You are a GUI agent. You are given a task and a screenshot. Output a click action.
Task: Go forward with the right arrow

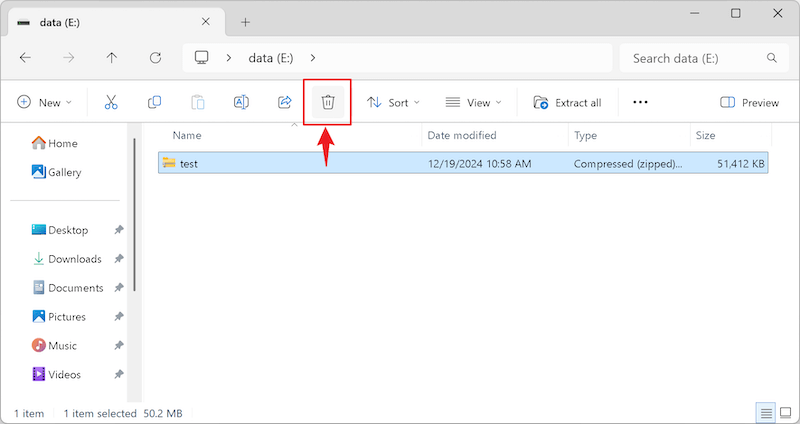click(x=68, y=58)
